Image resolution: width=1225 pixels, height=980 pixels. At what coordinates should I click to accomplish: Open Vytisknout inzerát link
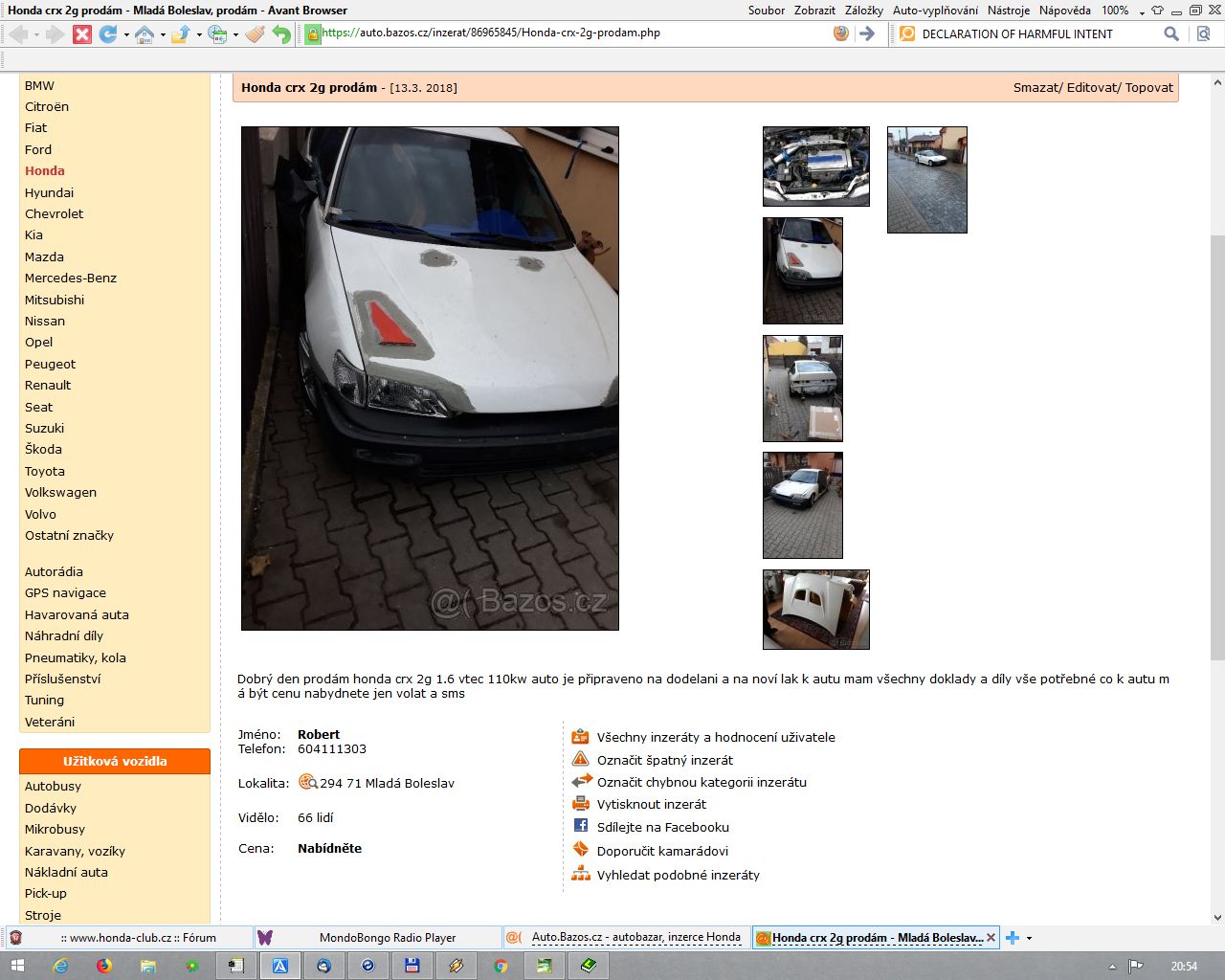tap(651, 805)
